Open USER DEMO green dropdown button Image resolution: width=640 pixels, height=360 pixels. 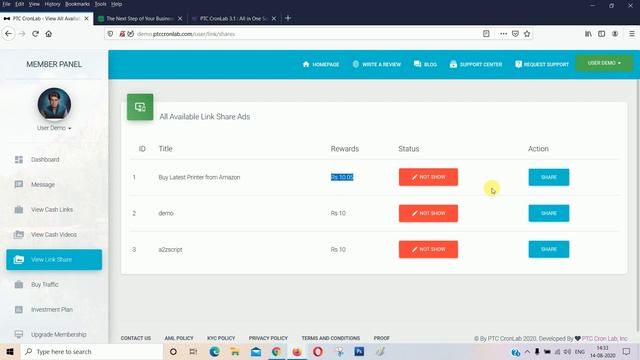[x=604, y=63]
